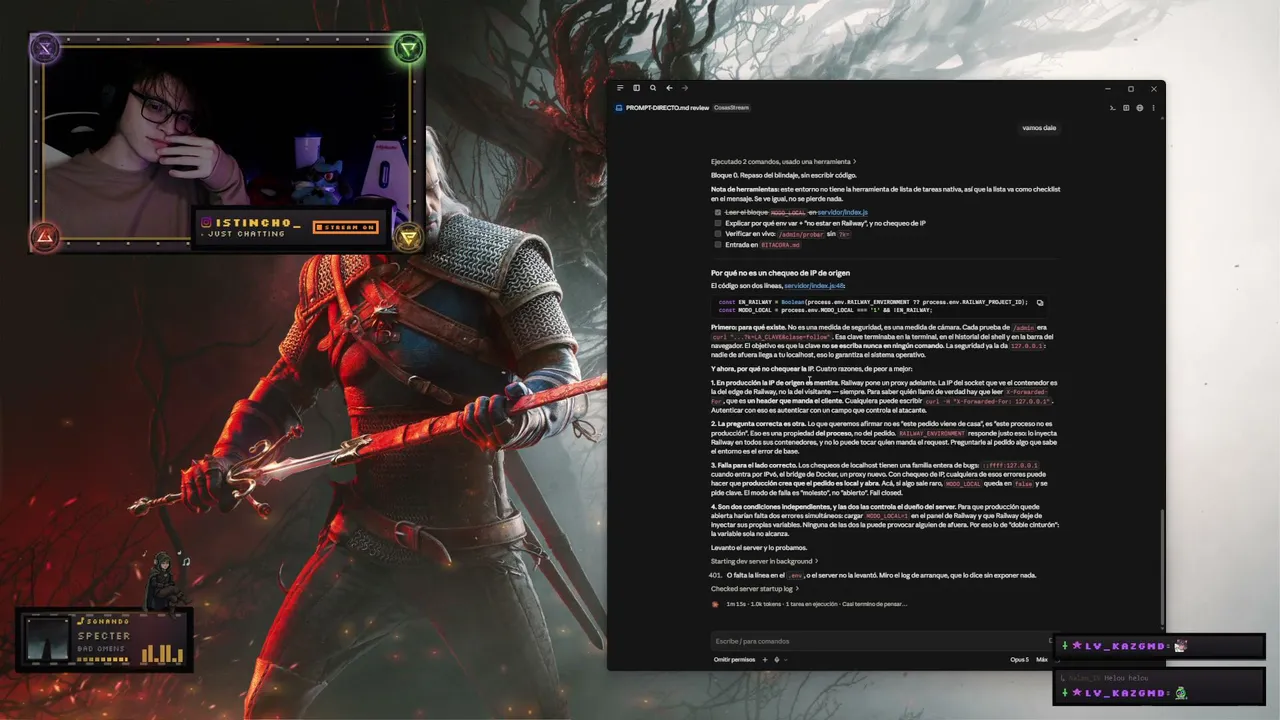The height and width of the screenshot is (720, 1280).
Task: Expand 'Starting dev server in background'
Action: [x=764, y=561]
